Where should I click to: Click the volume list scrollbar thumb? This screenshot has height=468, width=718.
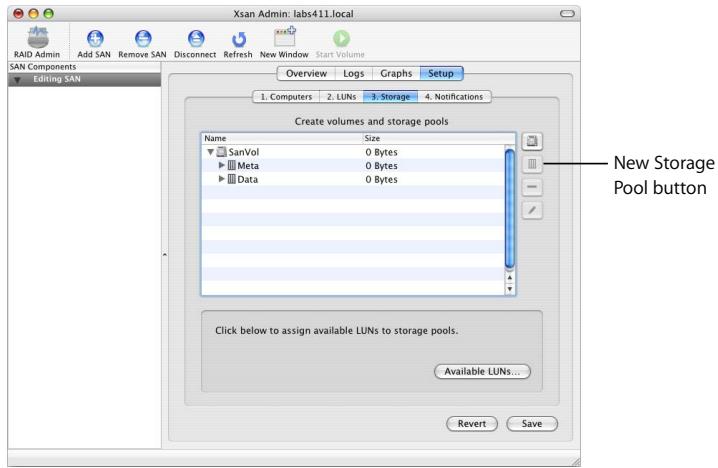510,208
